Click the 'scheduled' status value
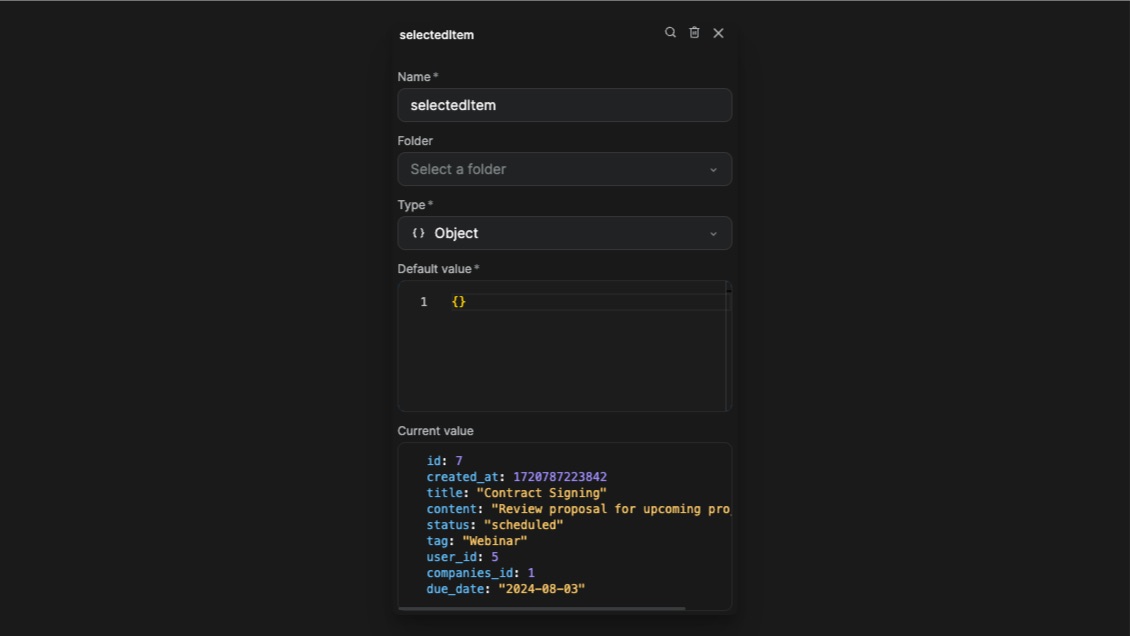Viewport: 1130px width, 636px height. pyautogui.click(x=523, y=524)
